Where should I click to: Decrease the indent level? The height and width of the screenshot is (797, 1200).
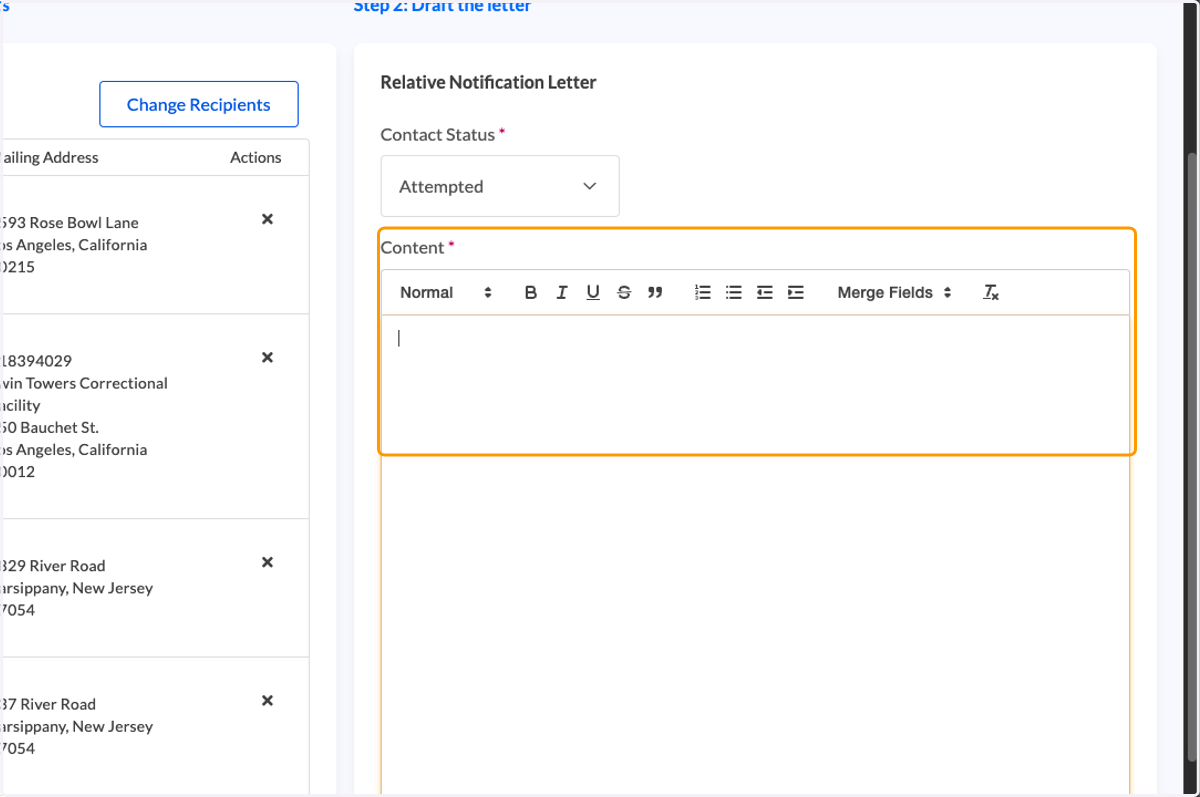coord(765,293)
